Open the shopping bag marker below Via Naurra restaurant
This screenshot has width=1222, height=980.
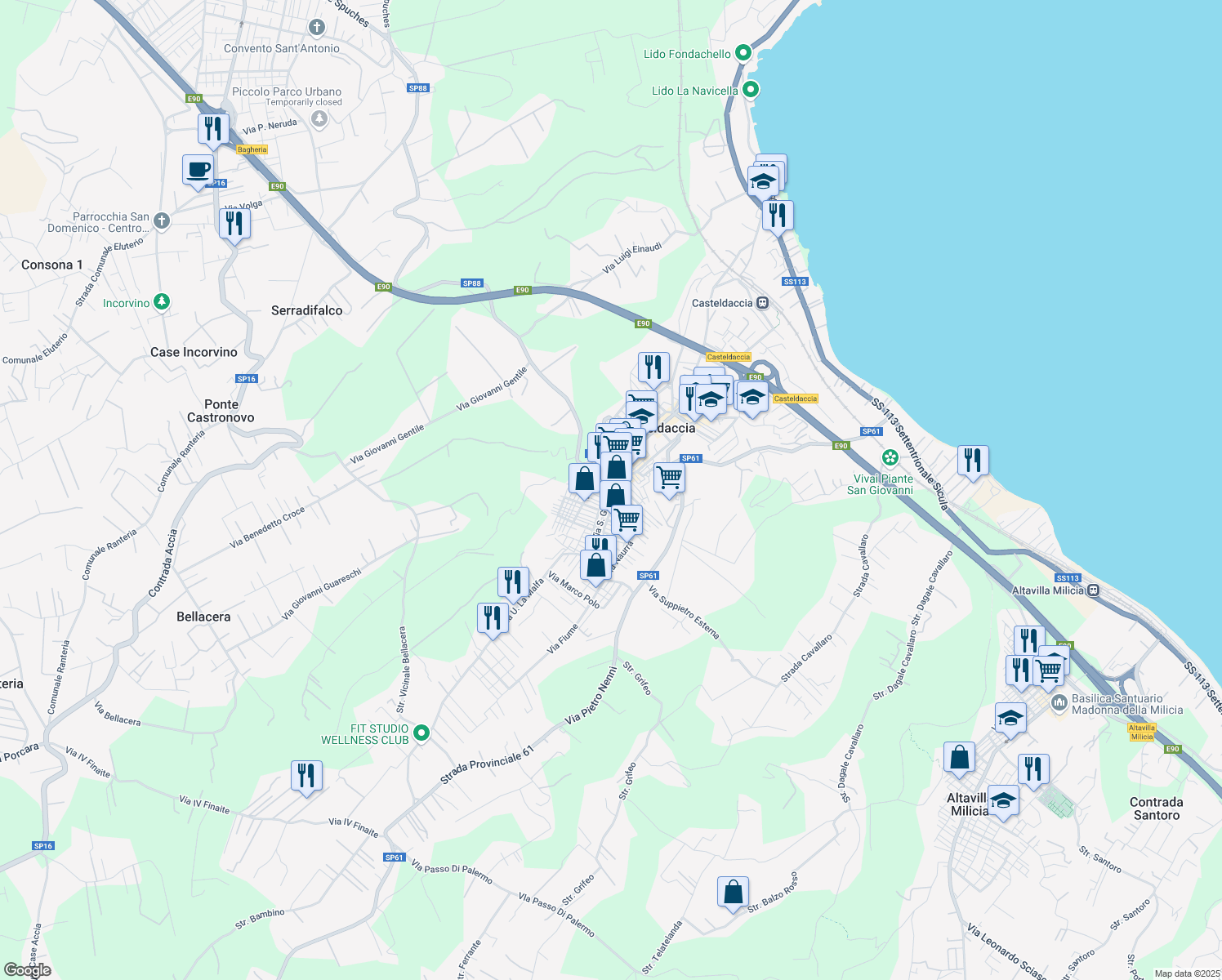[x=595, y=566]
